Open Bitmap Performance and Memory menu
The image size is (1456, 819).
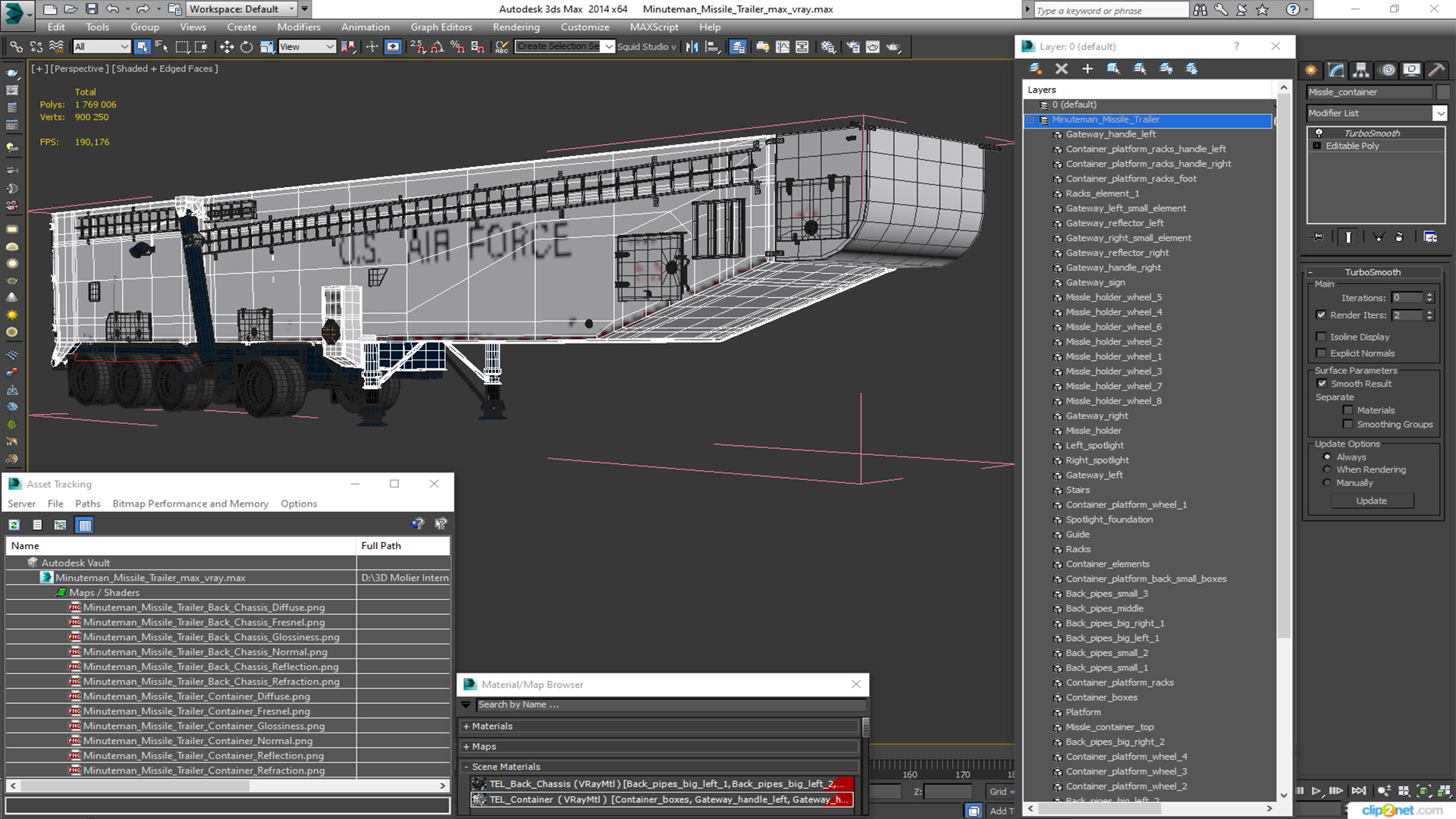[x=190, y=504]
